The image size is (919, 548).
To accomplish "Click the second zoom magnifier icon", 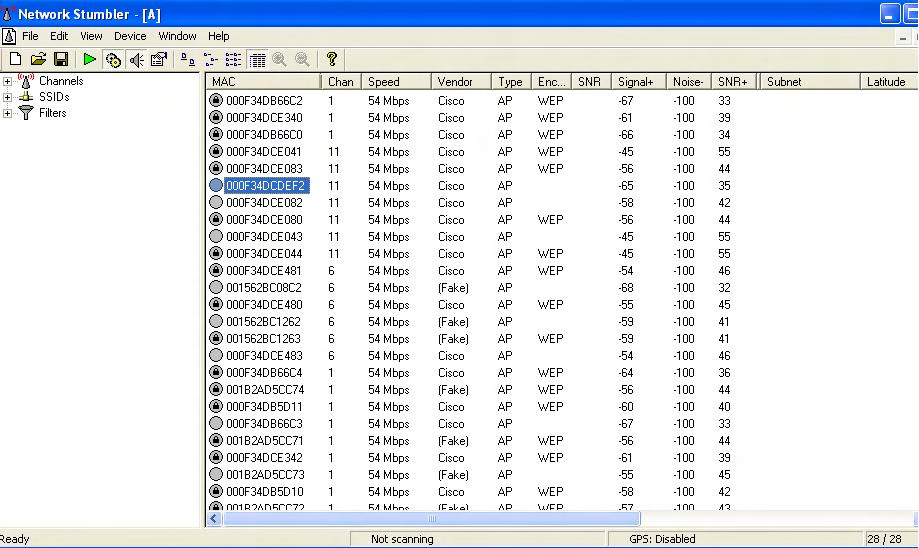I will tap(302, 59).
